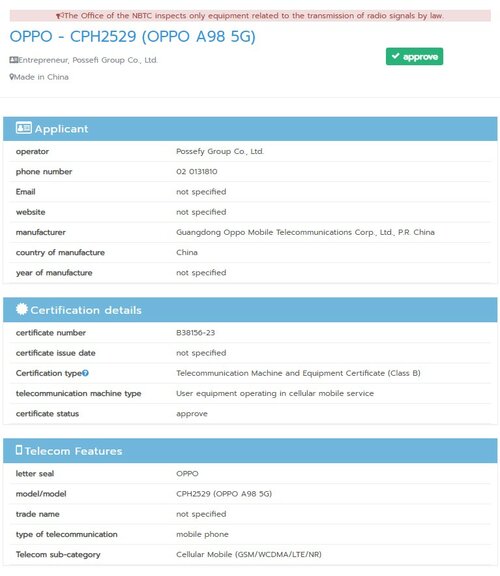Click the Made in China location pin icon
The image size is (500, 576).
(12, 77)
